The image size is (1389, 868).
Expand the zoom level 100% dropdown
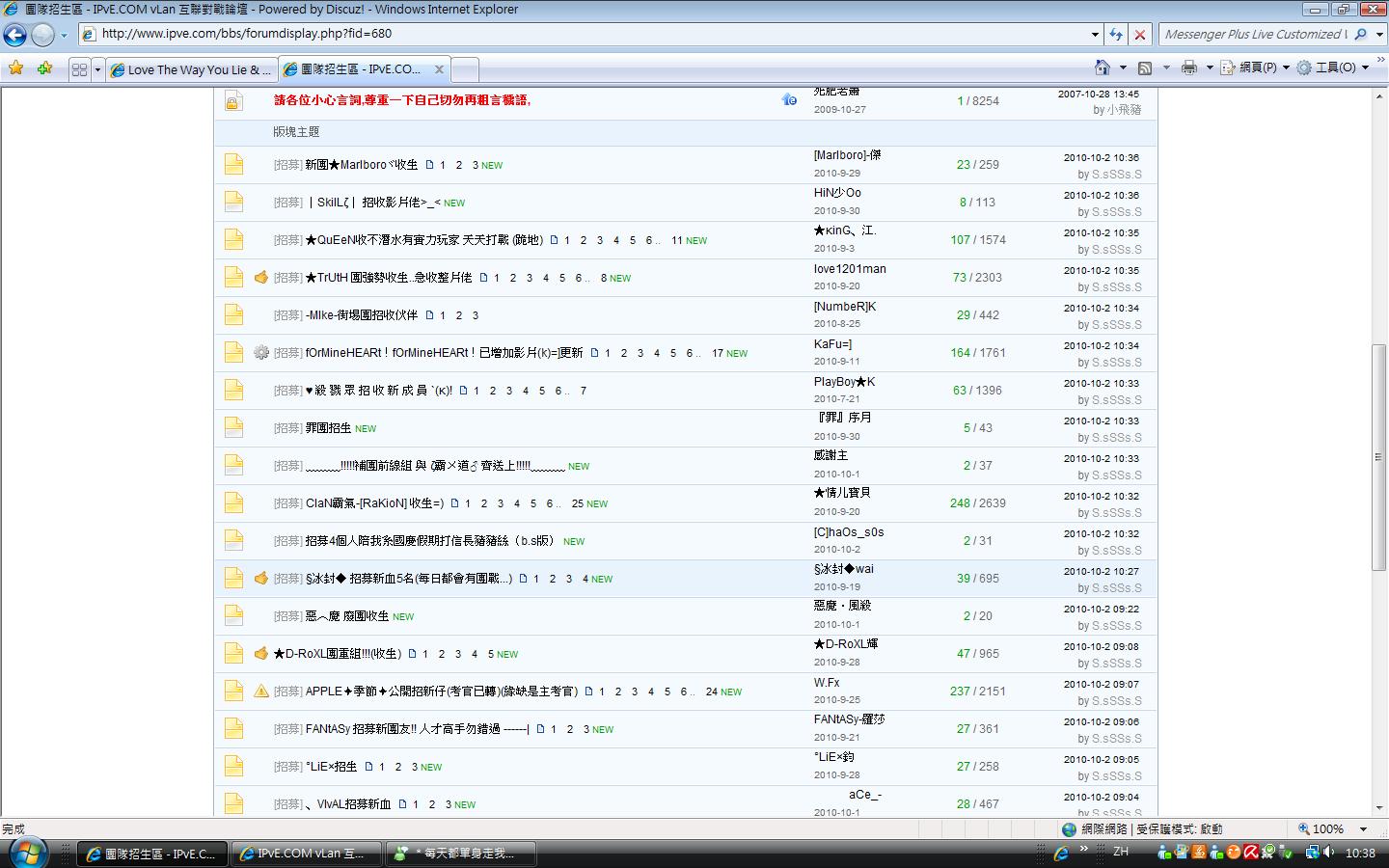click(x=1363, y=829)
